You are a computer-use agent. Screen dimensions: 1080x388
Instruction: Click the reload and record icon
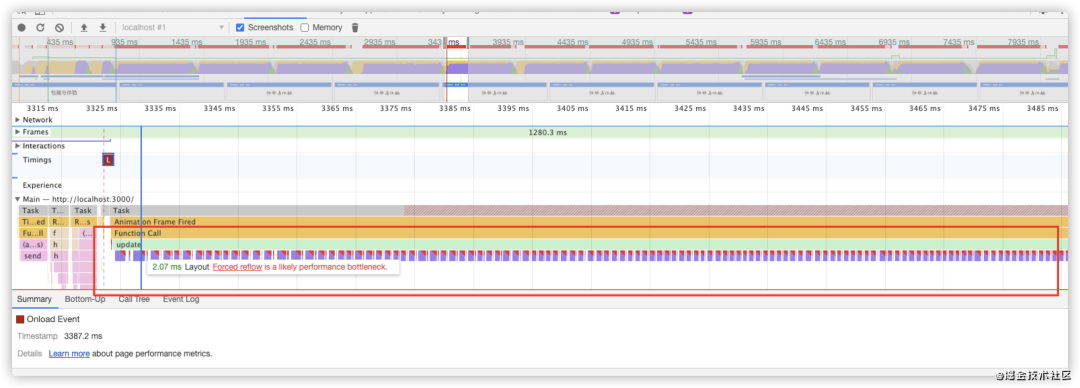(x=41, y=28)
